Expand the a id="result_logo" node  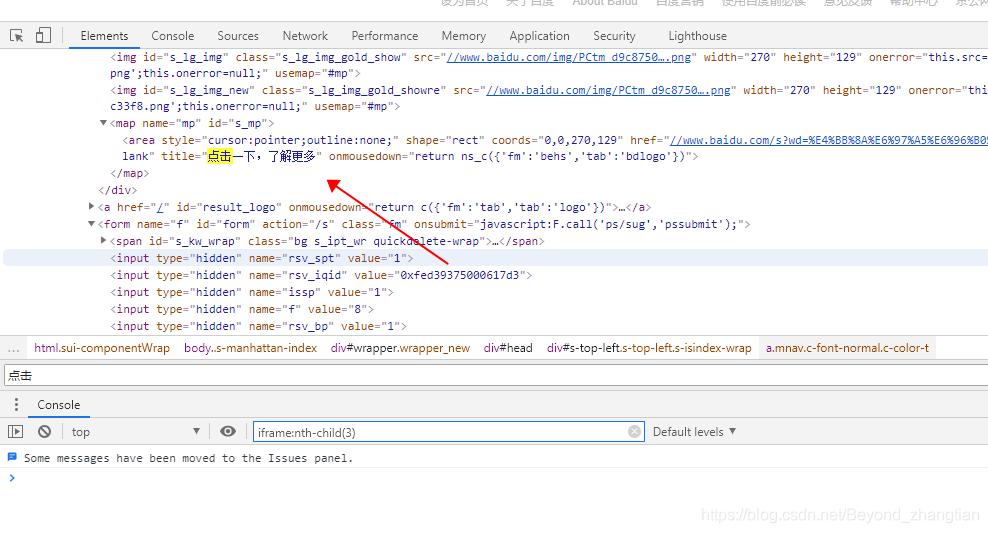point(91,206)
